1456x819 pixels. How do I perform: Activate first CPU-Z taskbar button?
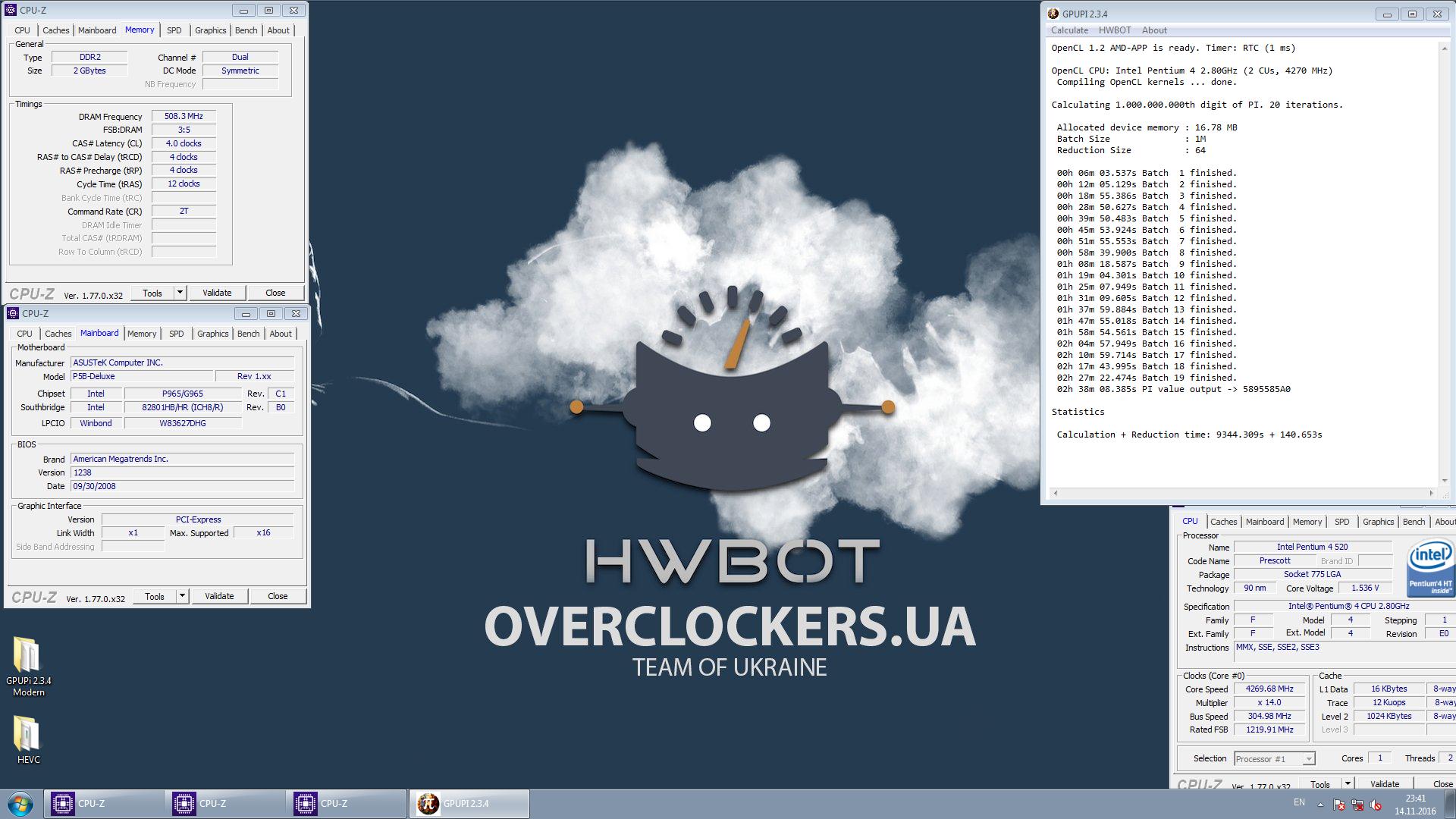coord(104,804)
